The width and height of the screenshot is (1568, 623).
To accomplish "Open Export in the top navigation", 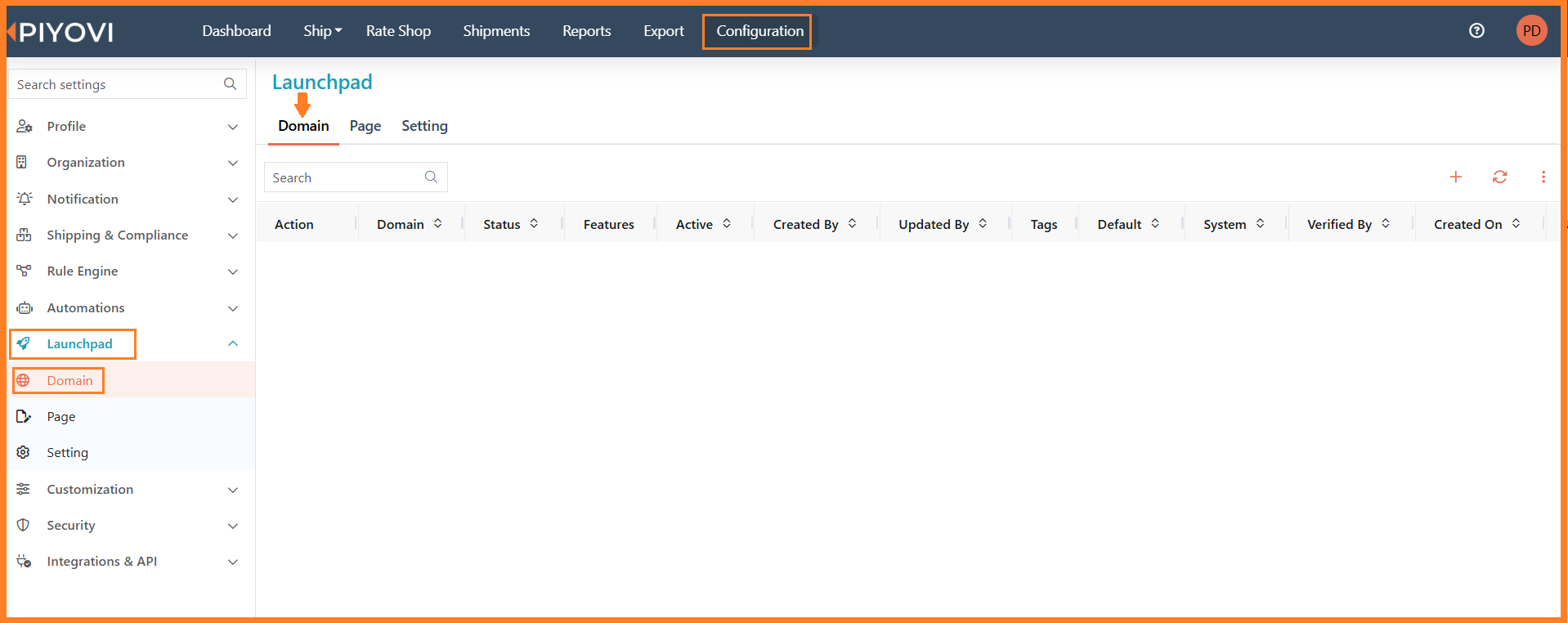I will (663, 31).
